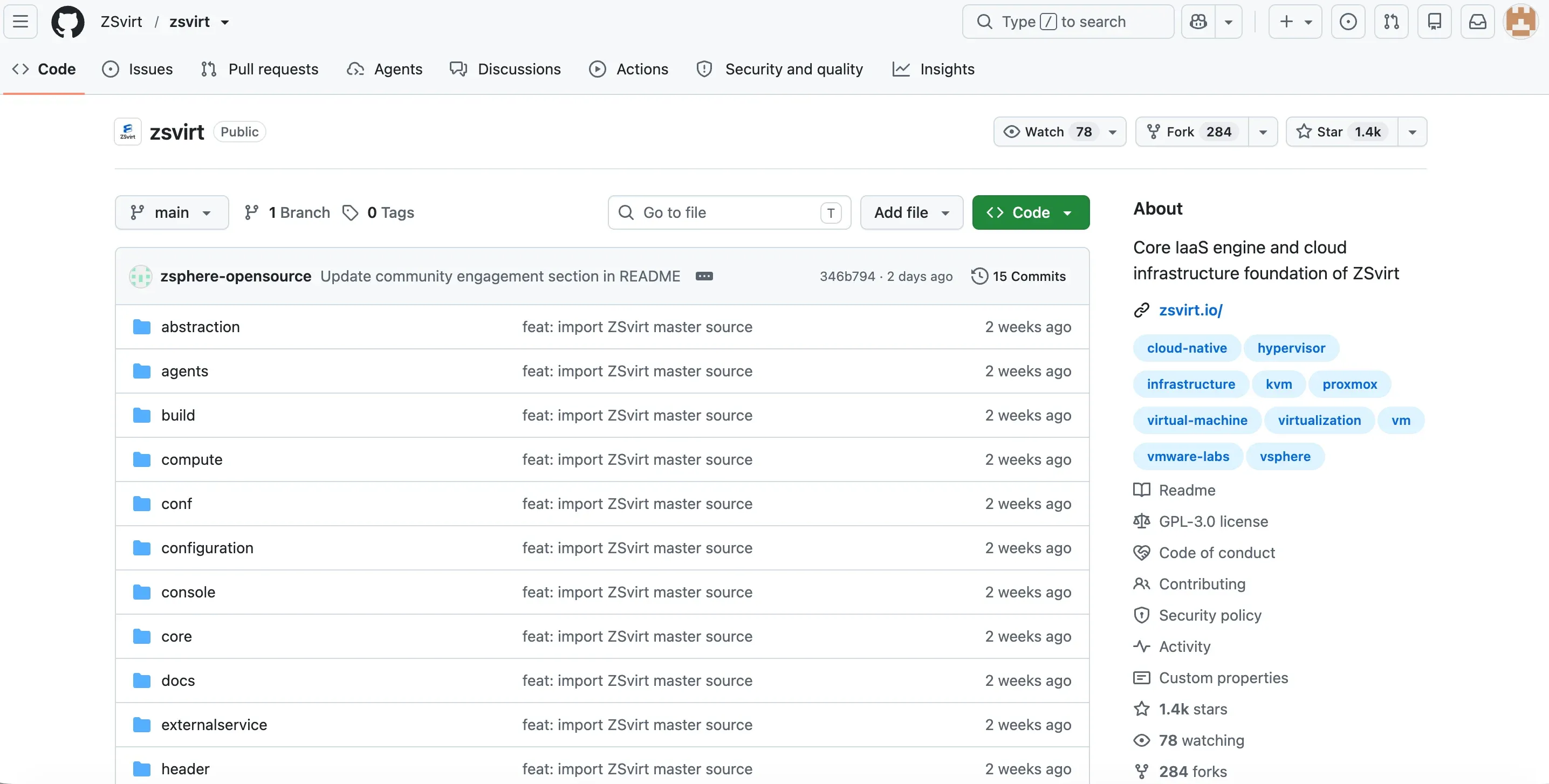Star the zsvirt repository

[1342, 132]
